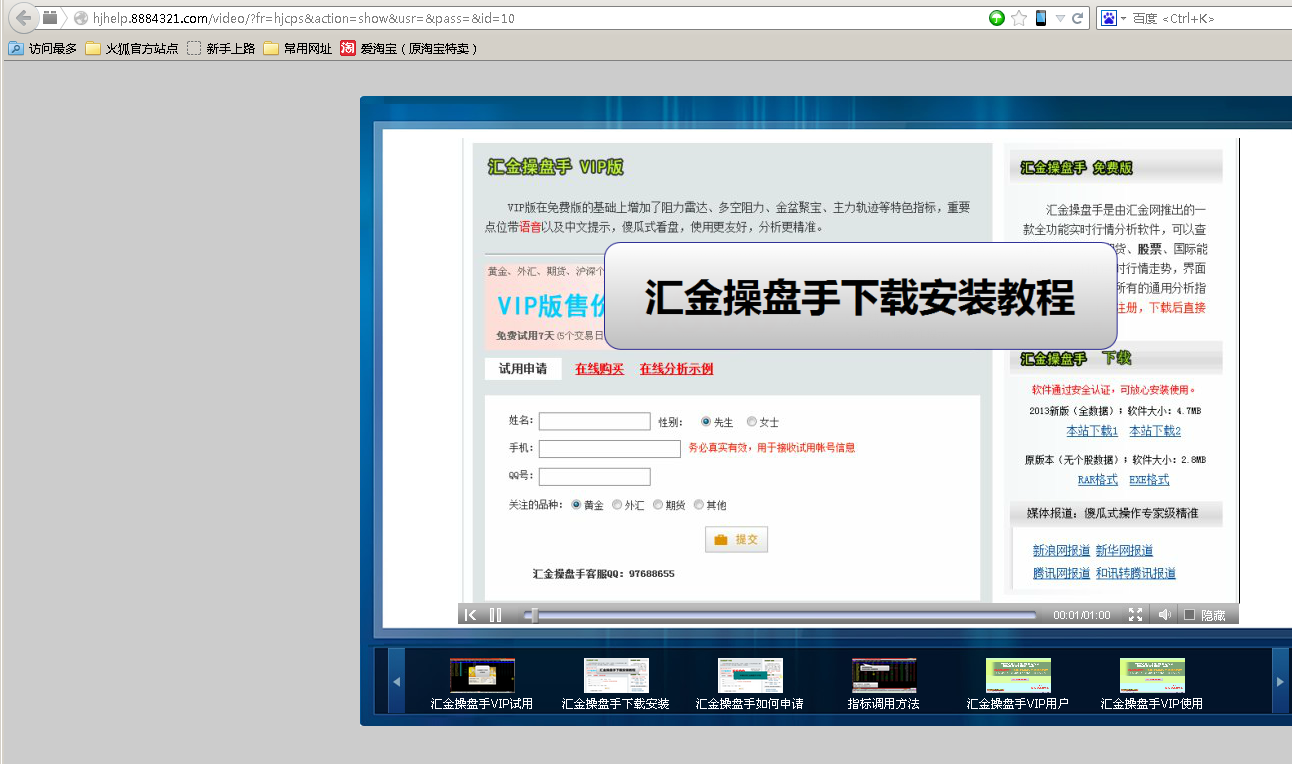This screenshot has height=764, width=1292.
Task: Download the RAR格式 version
Action: 1097,480
